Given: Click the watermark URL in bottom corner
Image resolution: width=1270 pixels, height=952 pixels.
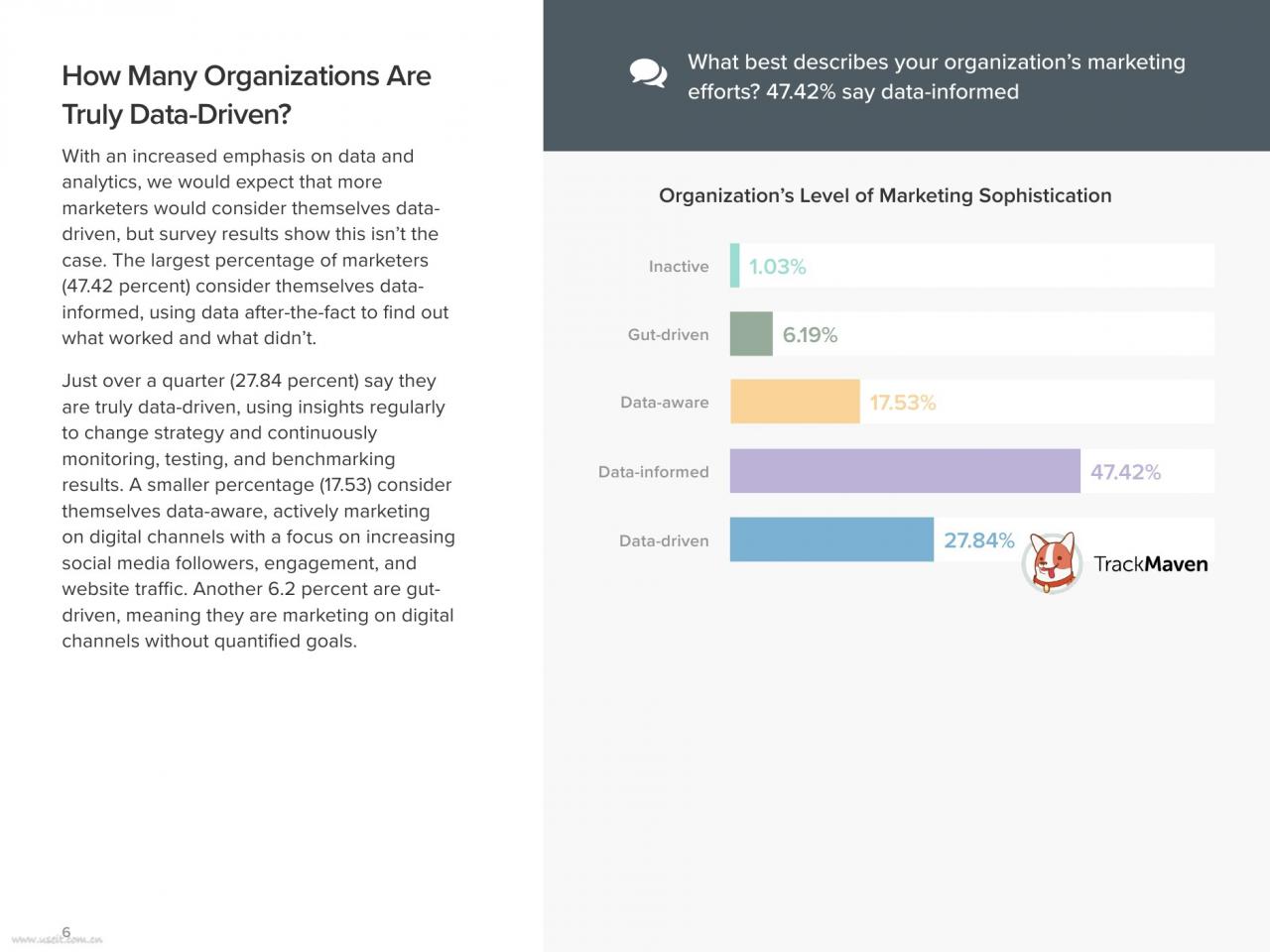Looking at the screenshot, I should coord(57,938).
